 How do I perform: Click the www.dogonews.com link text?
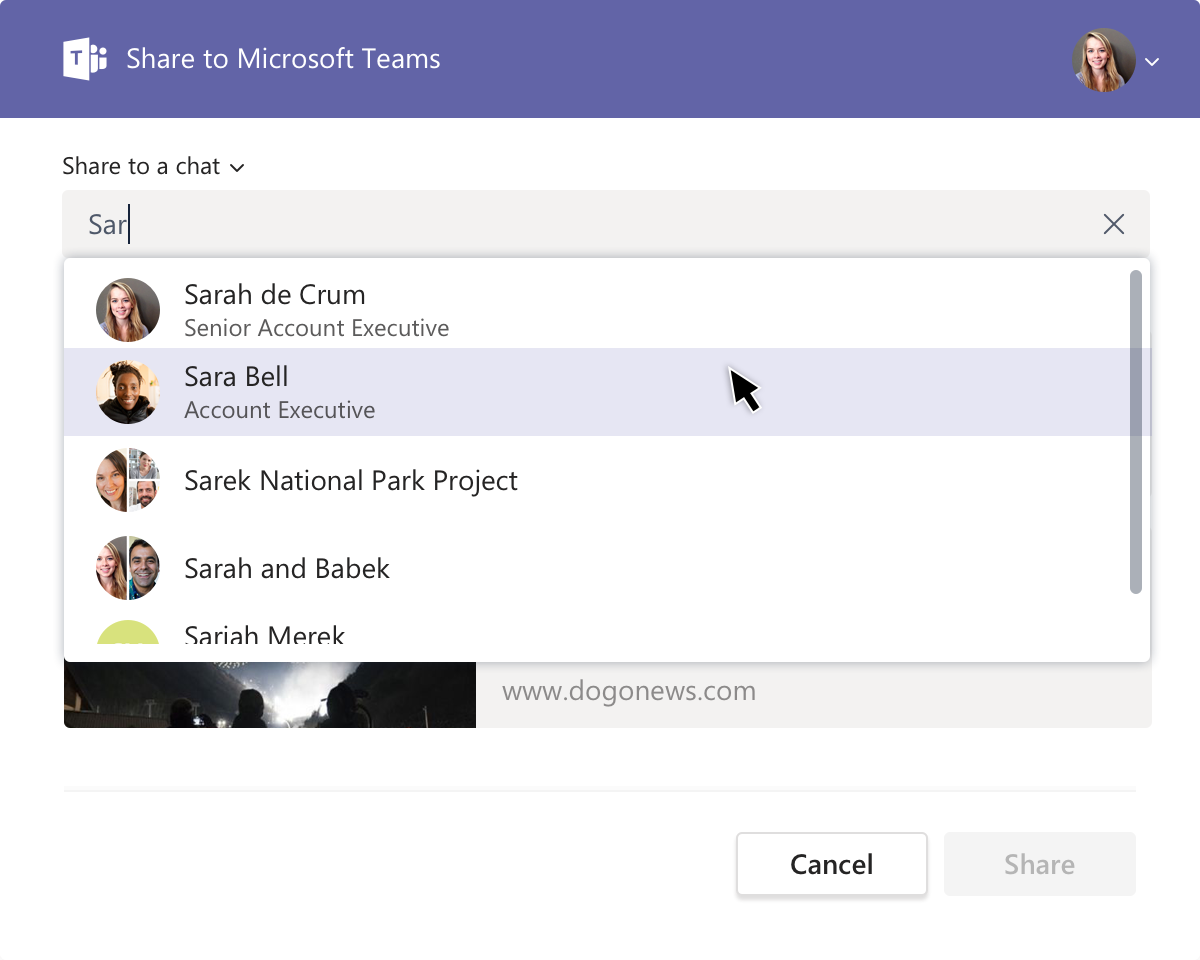pyautogui.click(x=629, y=691)
